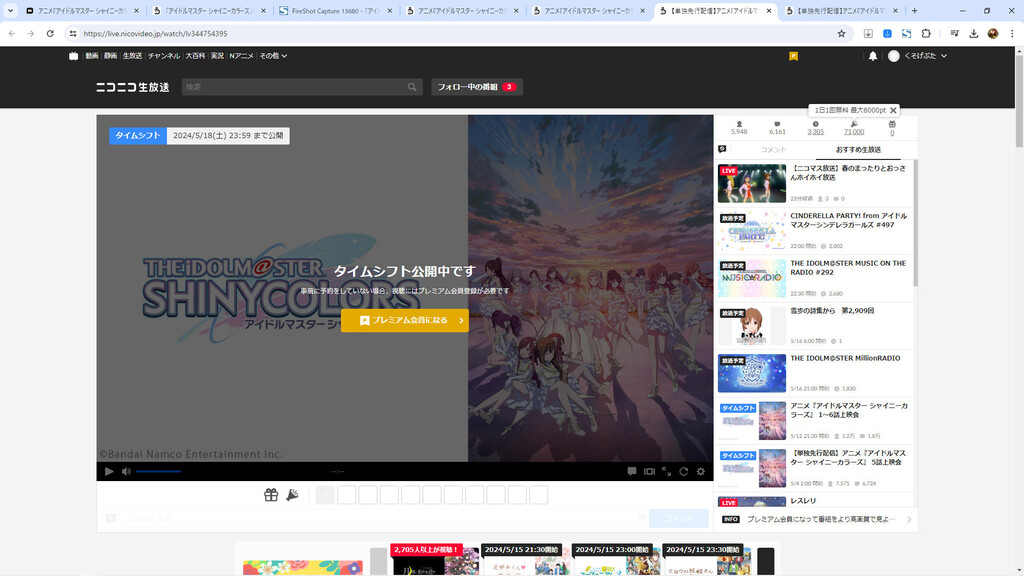Screen dimensions: 1024x576
Task: Open THE IDOLM@STER MillionRADIO program
Action: tap(814, 374)
